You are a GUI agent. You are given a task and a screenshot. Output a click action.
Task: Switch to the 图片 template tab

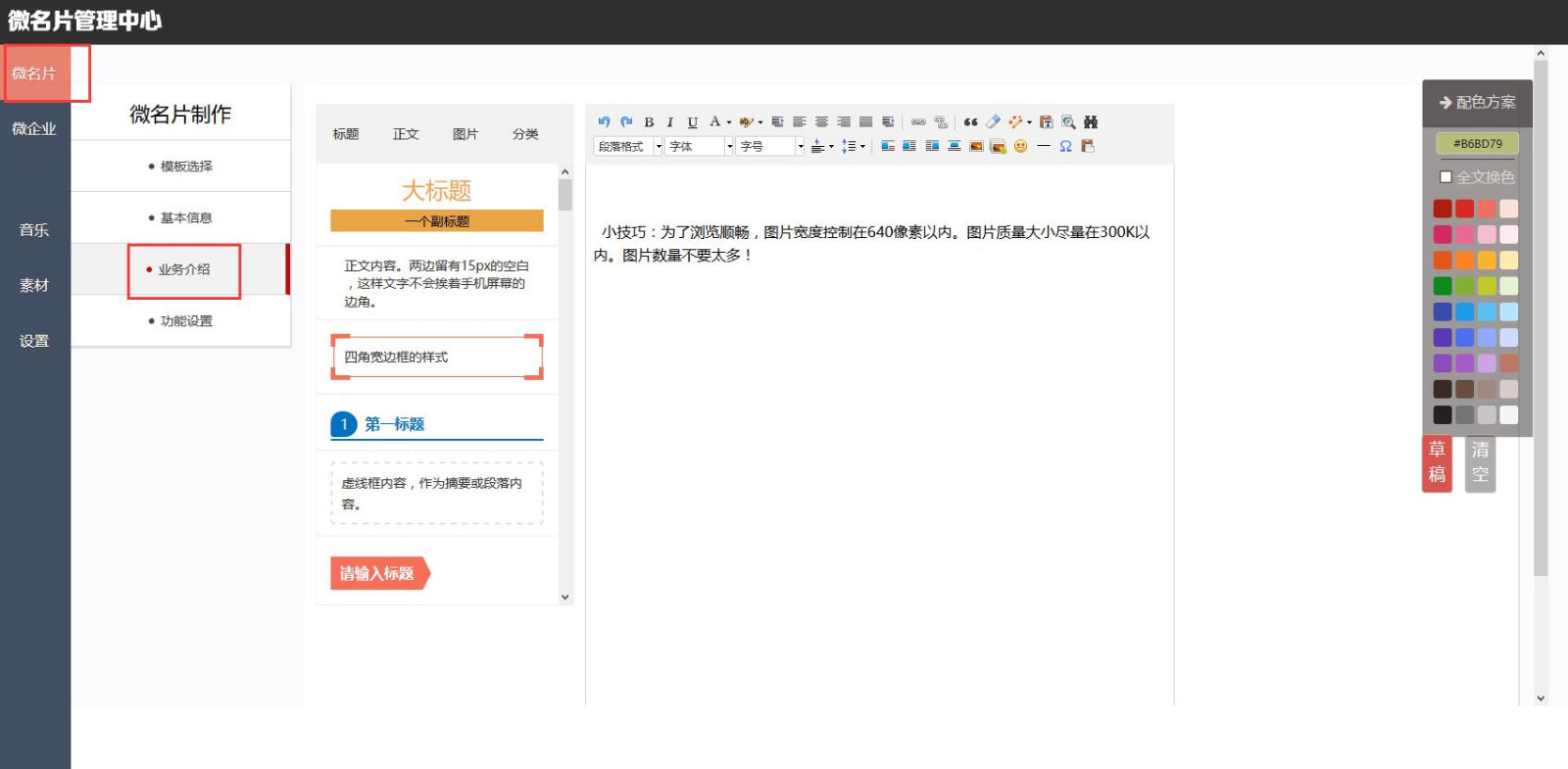click(465, 134)
